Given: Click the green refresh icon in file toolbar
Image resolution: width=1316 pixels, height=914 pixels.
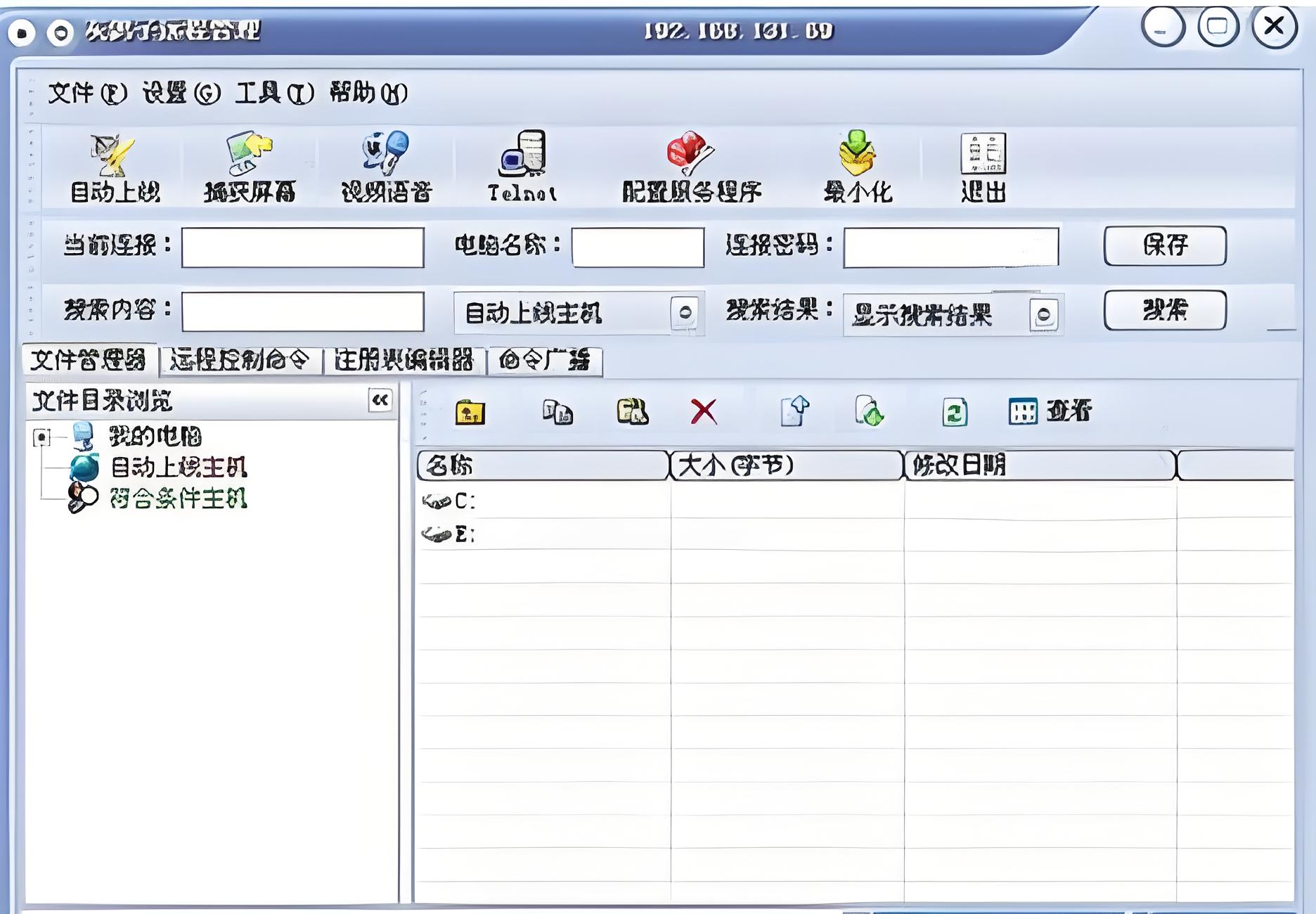Looking at the screenshot, I should 954,412.
